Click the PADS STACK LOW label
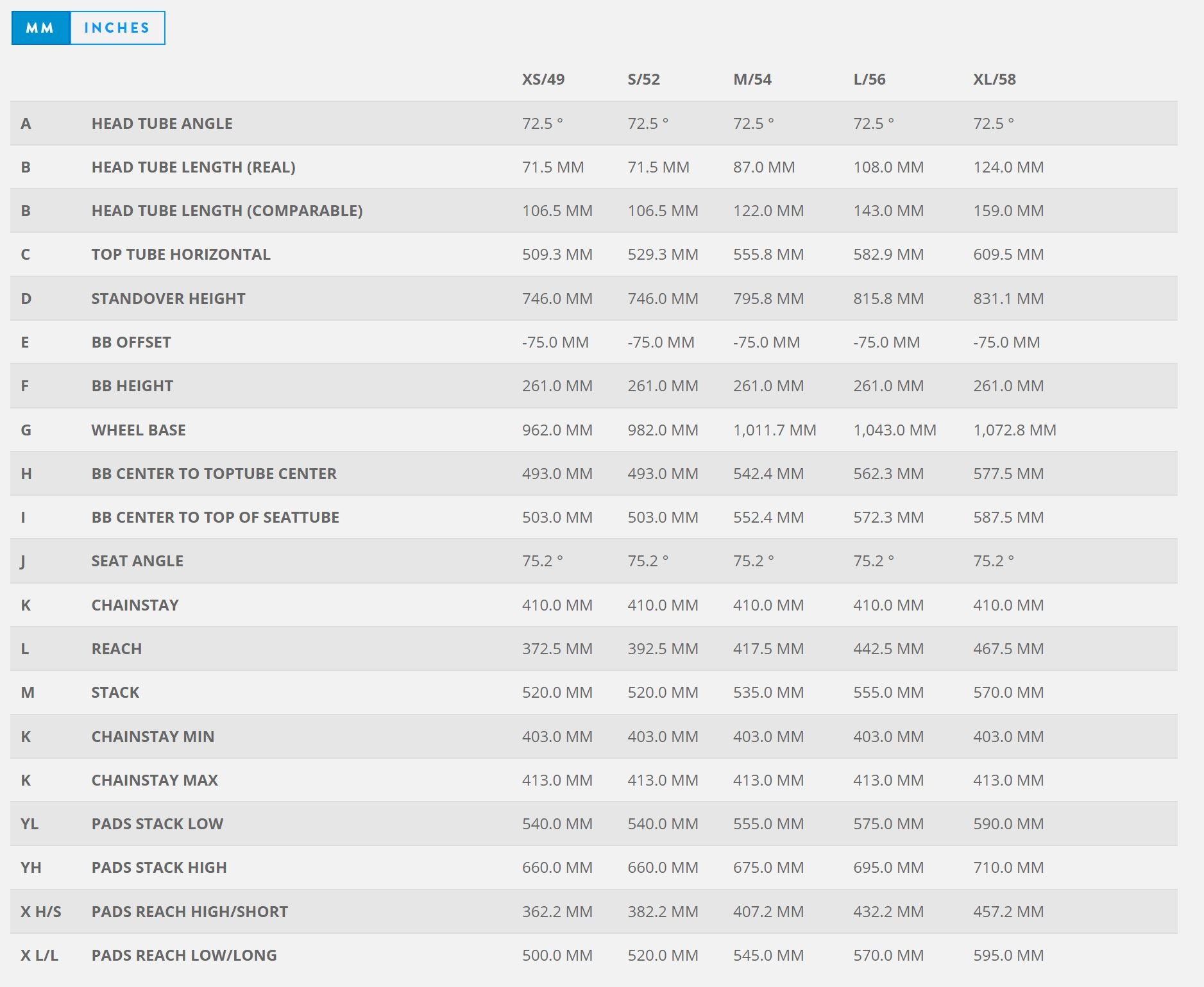The height and width of the screenshot is (987, 1204). pyautogui.click(x=157, y=823)
